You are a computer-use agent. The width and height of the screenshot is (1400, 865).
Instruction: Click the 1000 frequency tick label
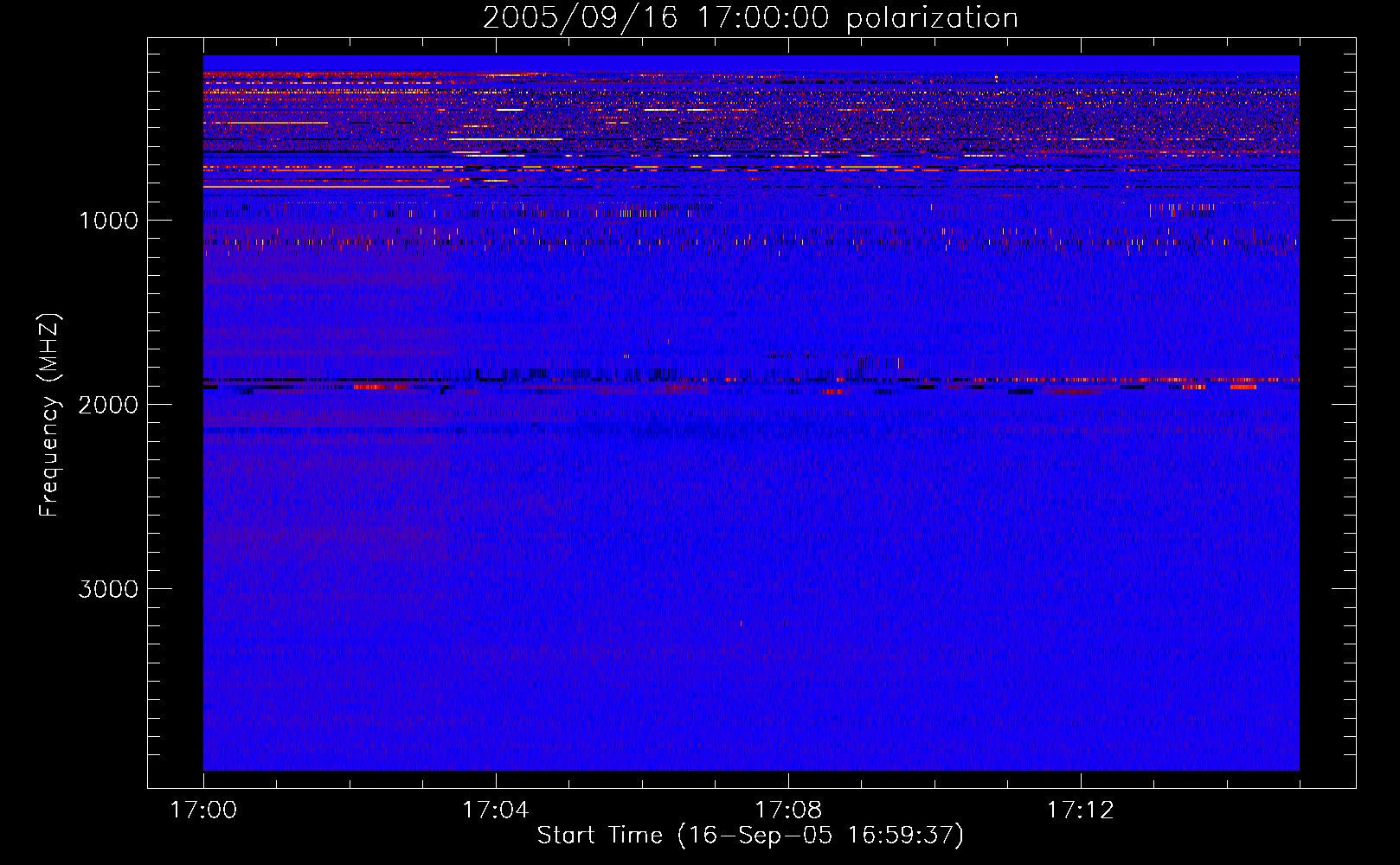[x=109, y=221]
